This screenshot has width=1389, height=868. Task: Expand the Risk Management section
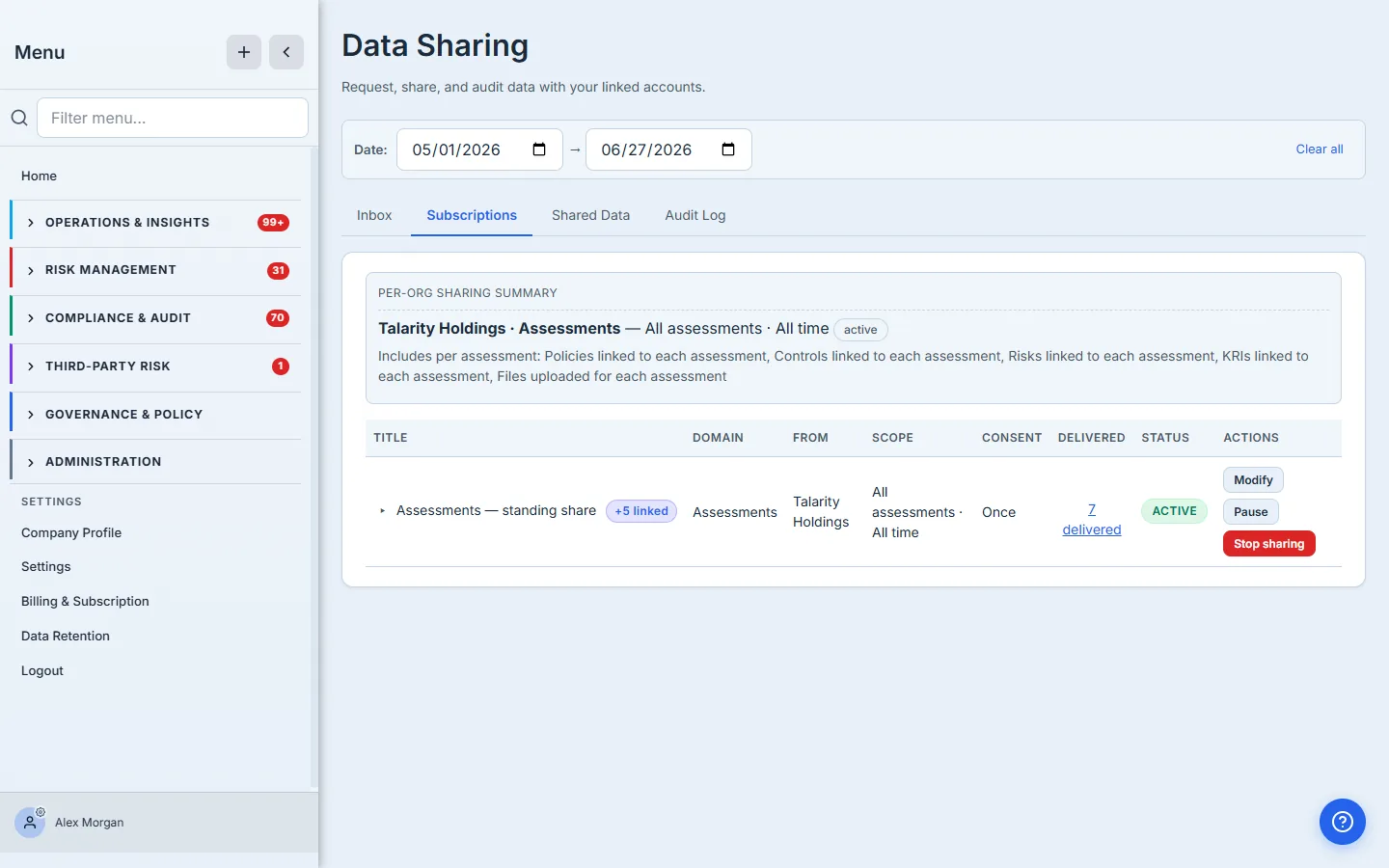[x=156, y=270]
